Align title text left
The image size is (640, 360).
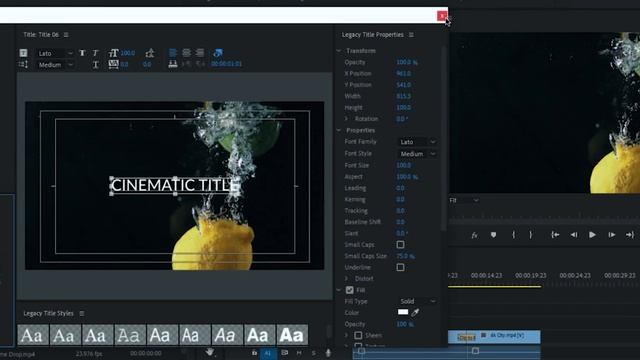coord(173,53)
